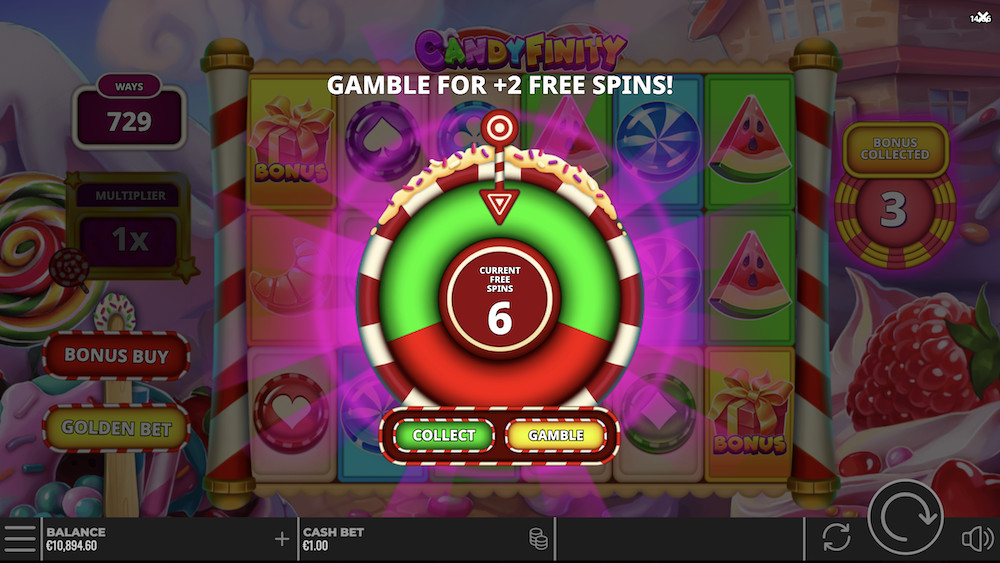Open the Bonus Buy sign
1000x563 pixels.
click(x=116, y=355)
